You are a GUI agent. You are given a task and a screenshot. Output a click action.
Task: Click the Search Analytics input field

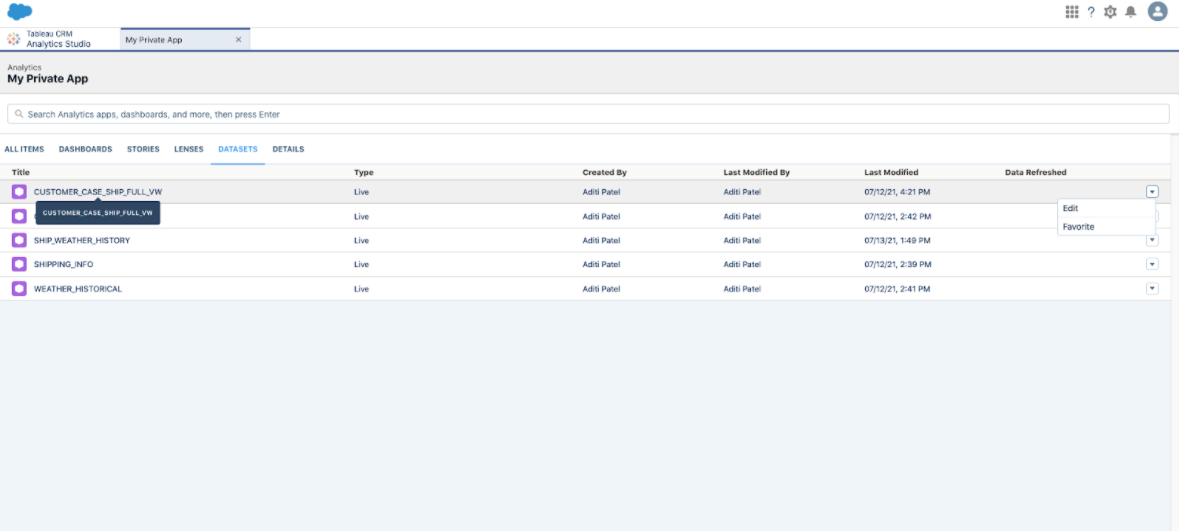tap(588, 114)
